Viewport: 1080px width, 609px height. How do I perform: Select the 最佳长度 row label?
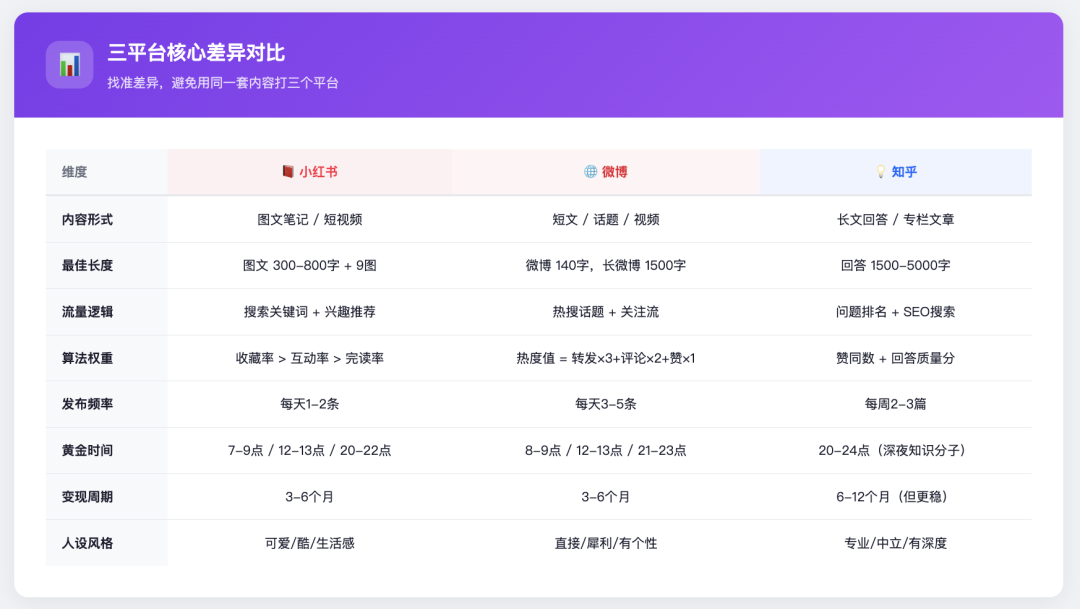87,265
